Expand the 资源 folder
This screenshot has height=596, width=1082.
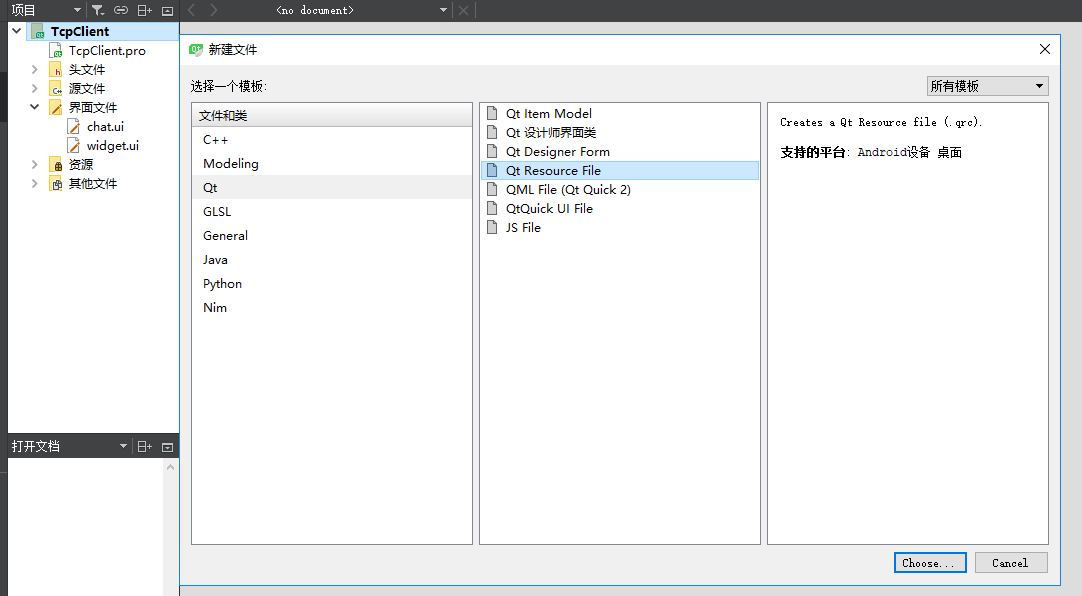pyautogui.click(x=34, y=164)
